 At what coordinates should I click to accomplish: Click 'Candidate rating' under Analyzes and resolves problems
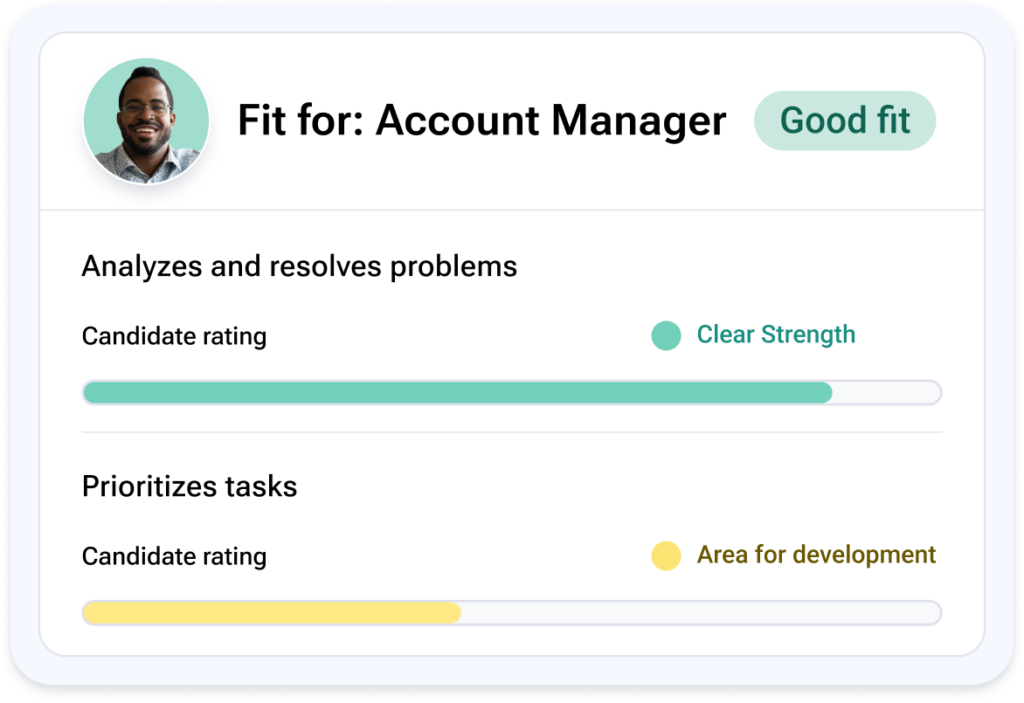174,336
